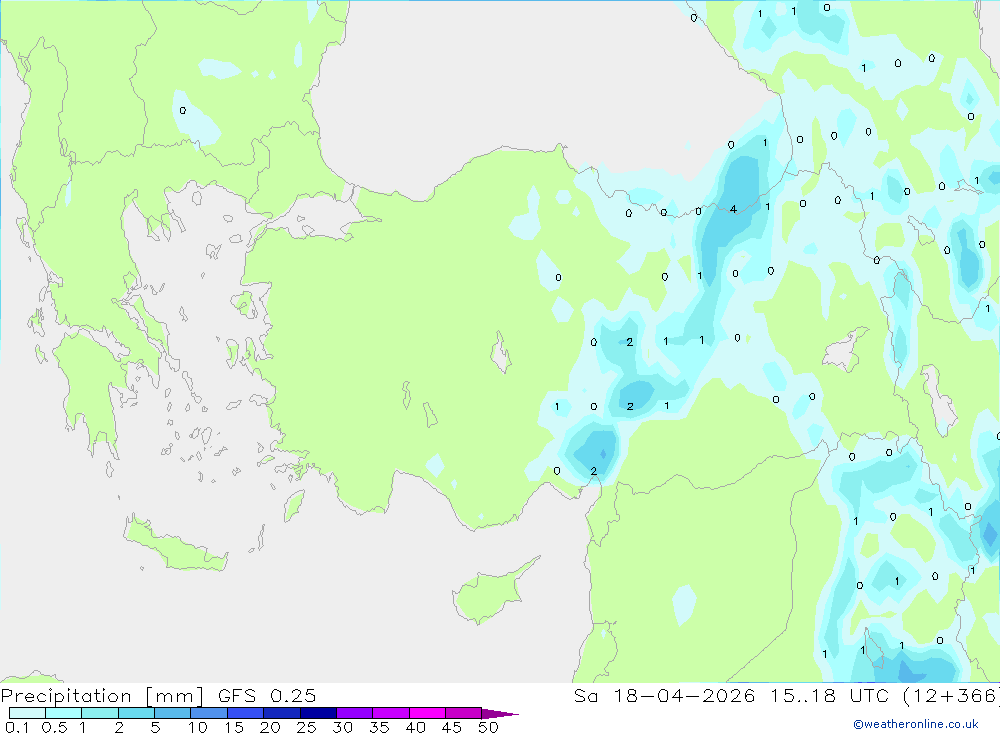This screenshot has width=1000, height=733.
Task: Click the 15–20 mm legend swatch
Action: coord(246,713)
